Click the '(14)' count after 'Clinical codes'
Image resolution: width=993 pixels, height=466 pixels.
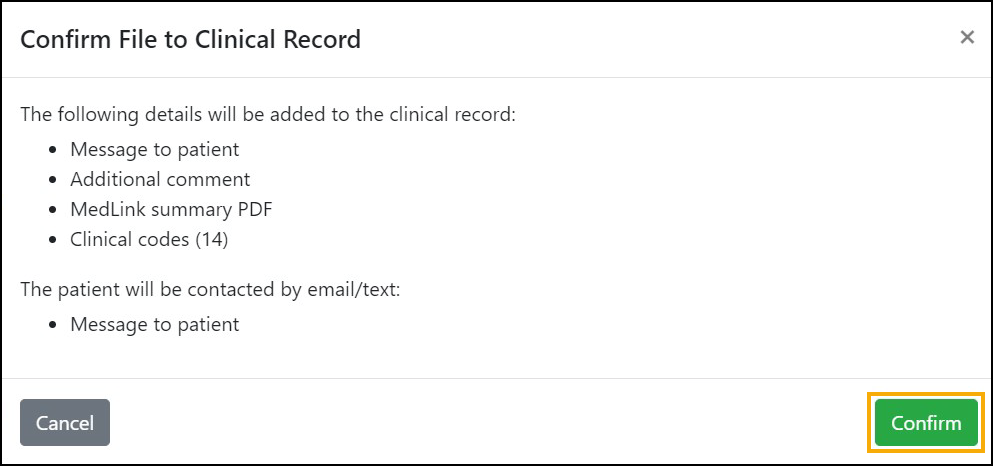pyautogui.click(x=224, y=240)
